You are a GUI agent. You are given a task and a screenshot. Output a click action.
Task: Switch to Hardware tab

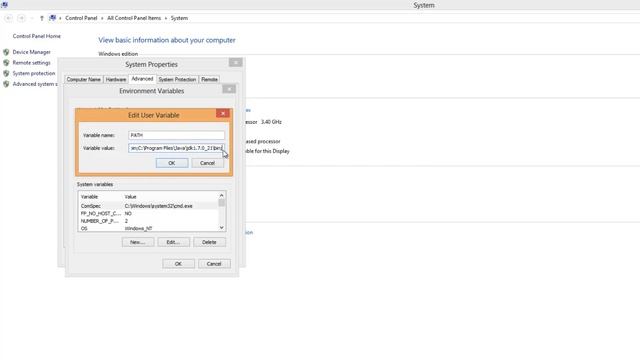coord(116,80)
